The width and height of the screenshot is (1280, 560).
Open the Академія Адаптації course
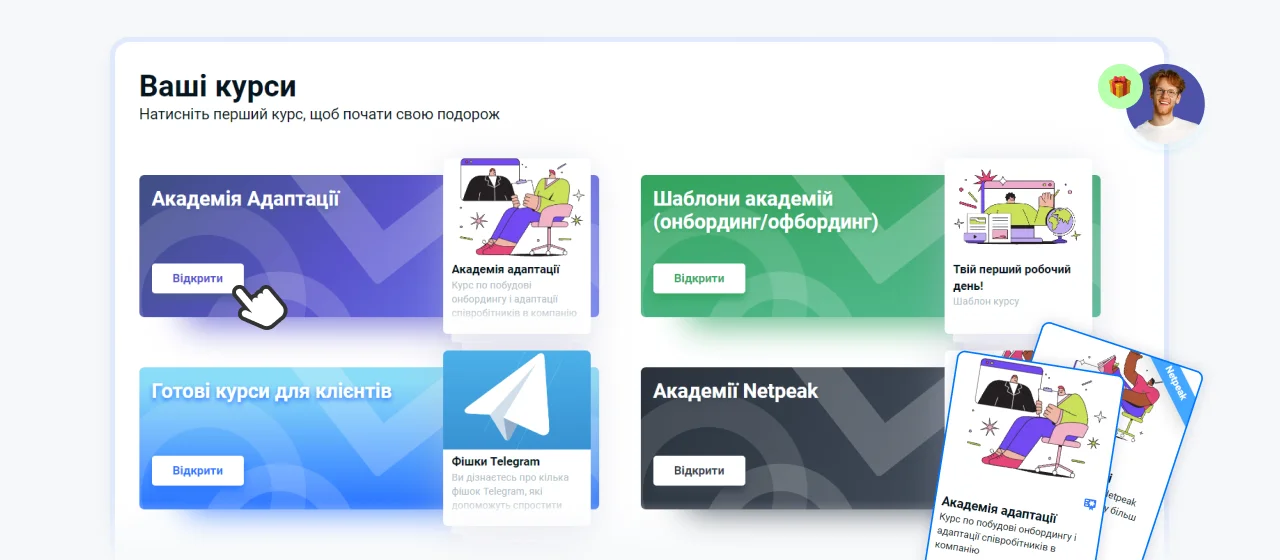click(x=198, y=278)
